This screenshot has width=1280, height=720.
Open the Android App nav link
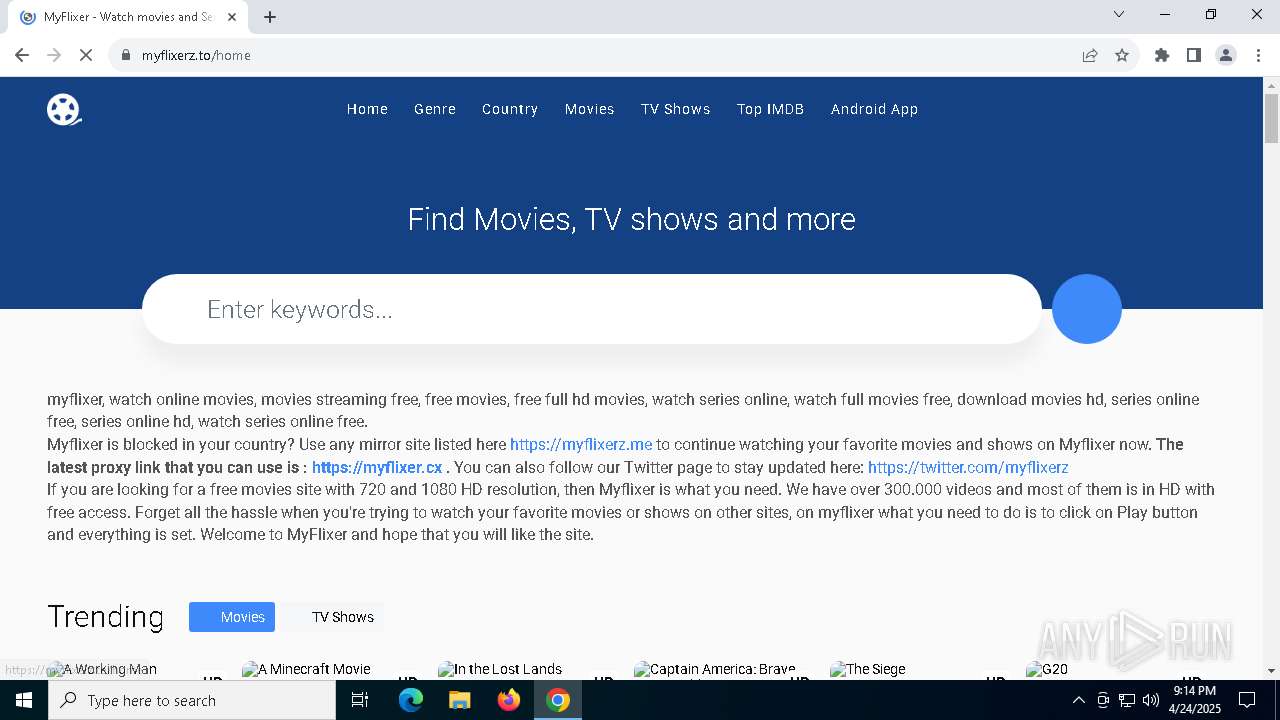874,109
